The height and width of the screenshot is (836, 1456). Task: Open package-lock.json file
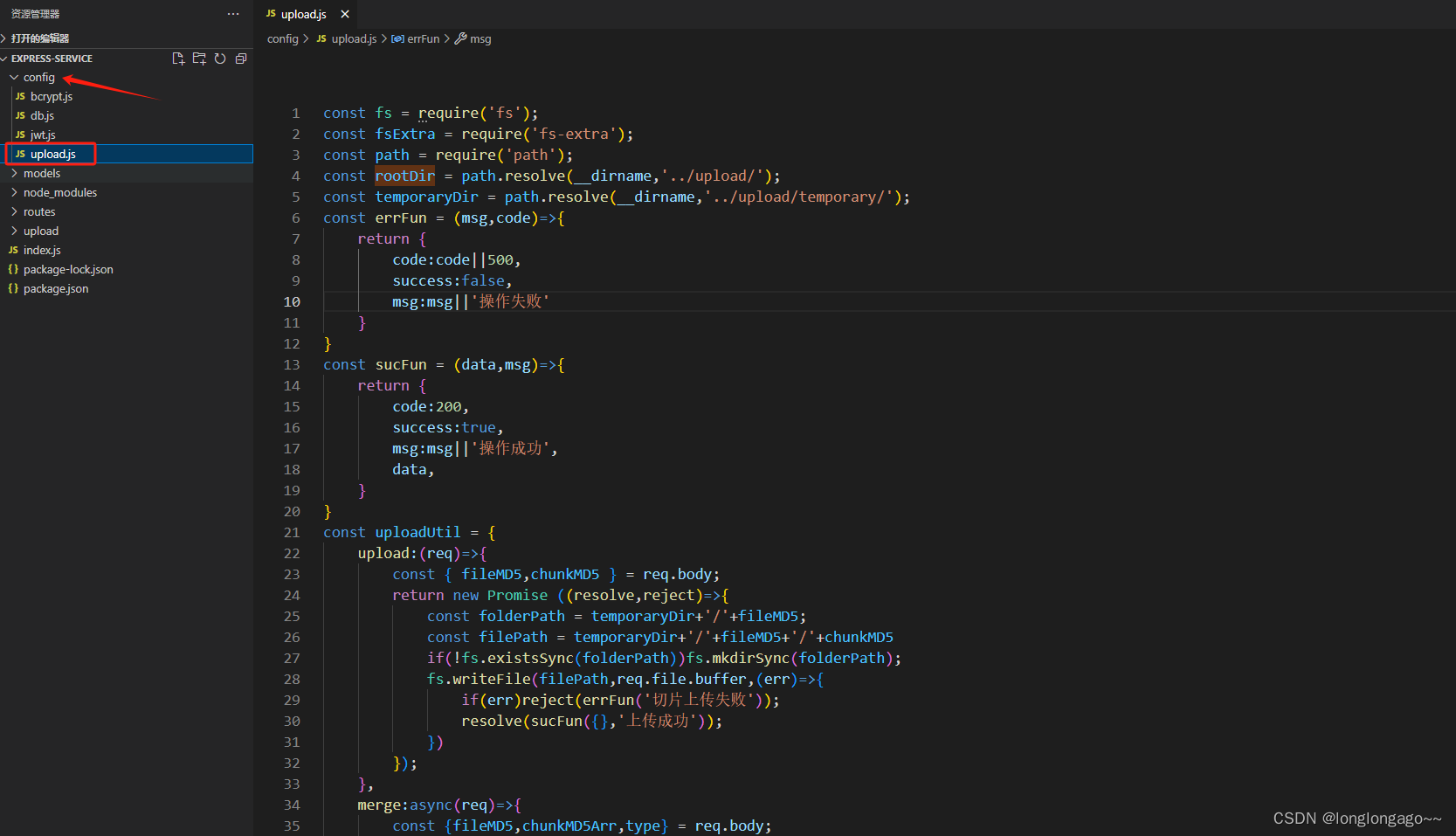(x=68, y=269)
